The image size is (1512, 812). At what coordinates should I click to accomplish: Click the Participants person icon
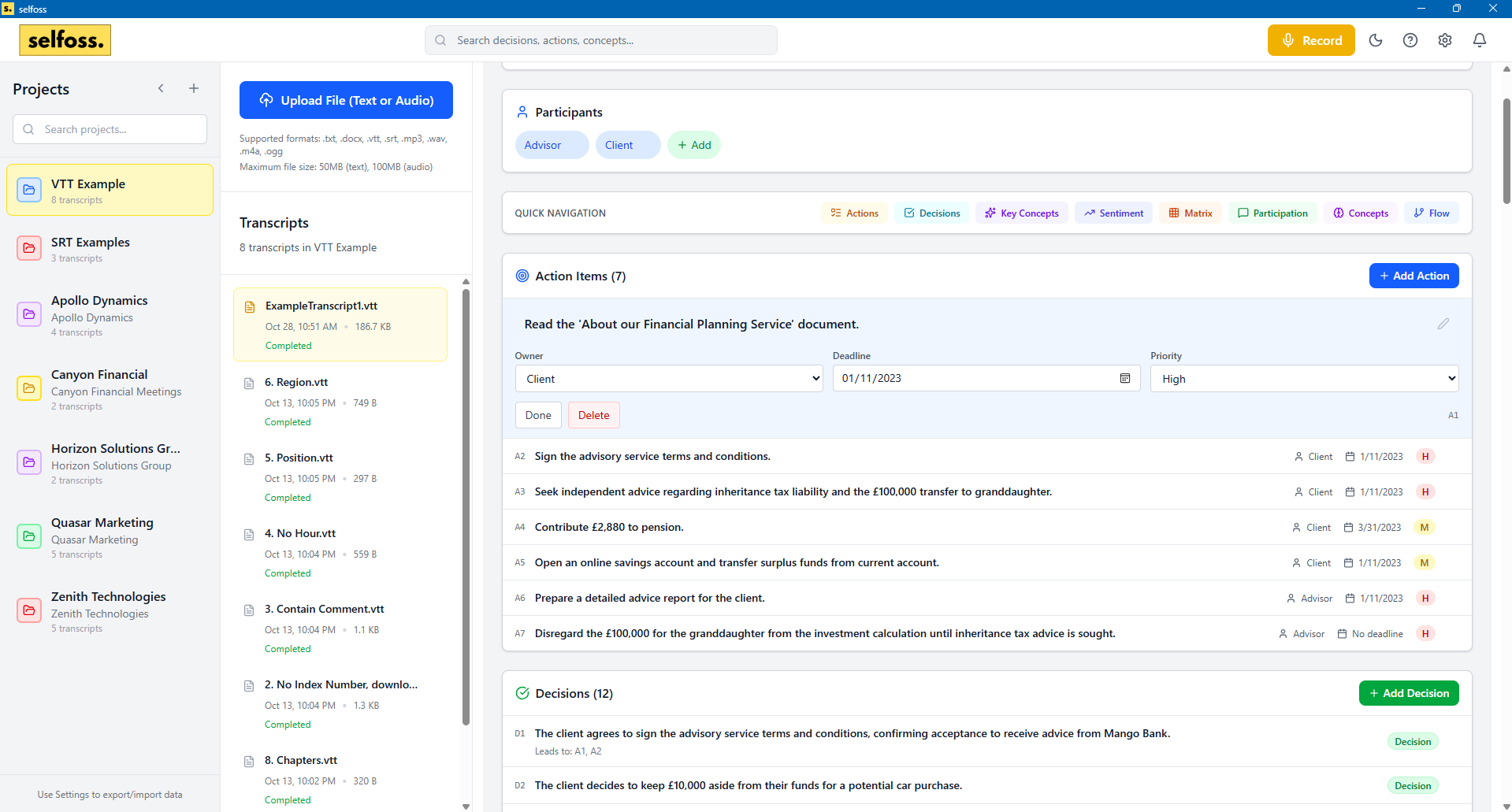(x=522, y=112)
